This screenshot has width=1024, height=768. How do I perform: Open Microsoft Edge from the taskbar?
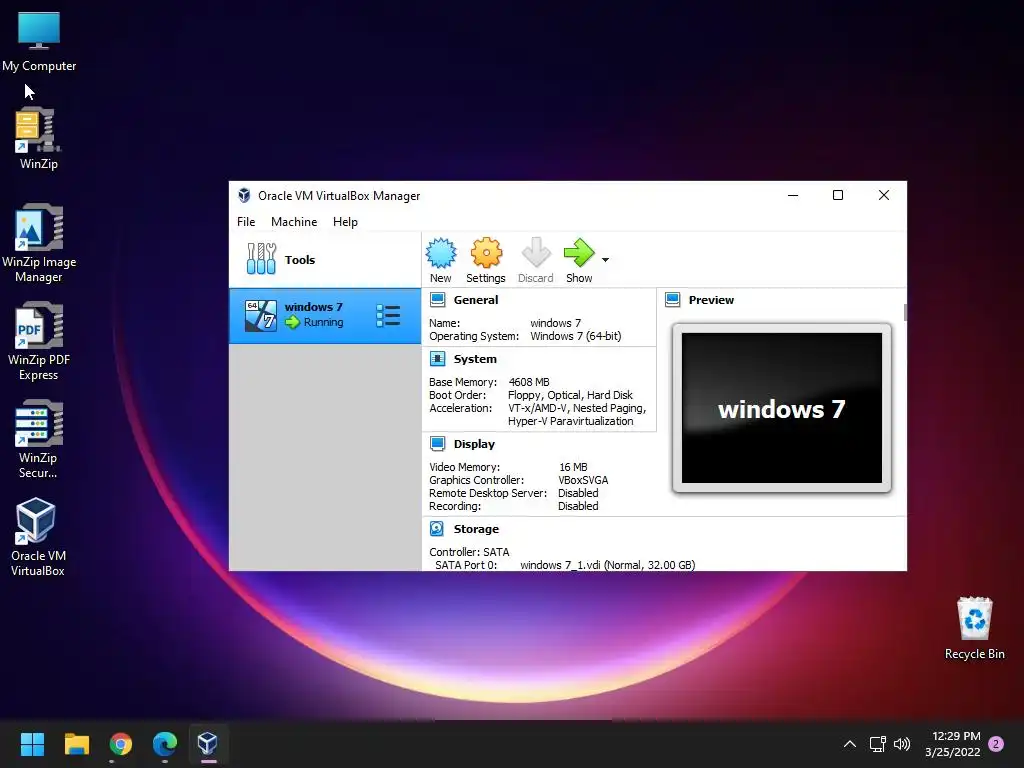165,744
